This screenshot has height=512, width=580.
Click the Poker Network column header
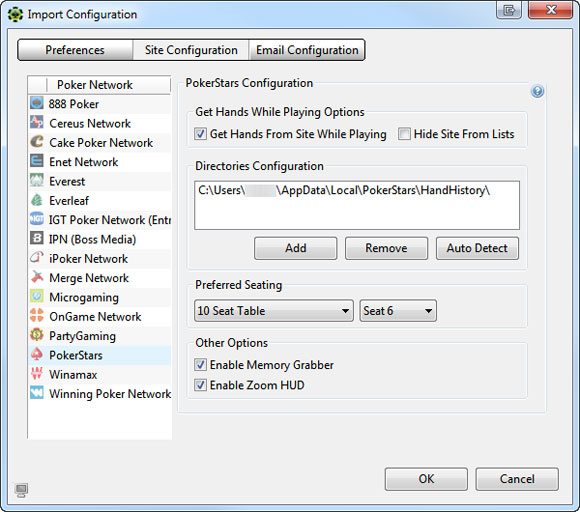point(109,85)
